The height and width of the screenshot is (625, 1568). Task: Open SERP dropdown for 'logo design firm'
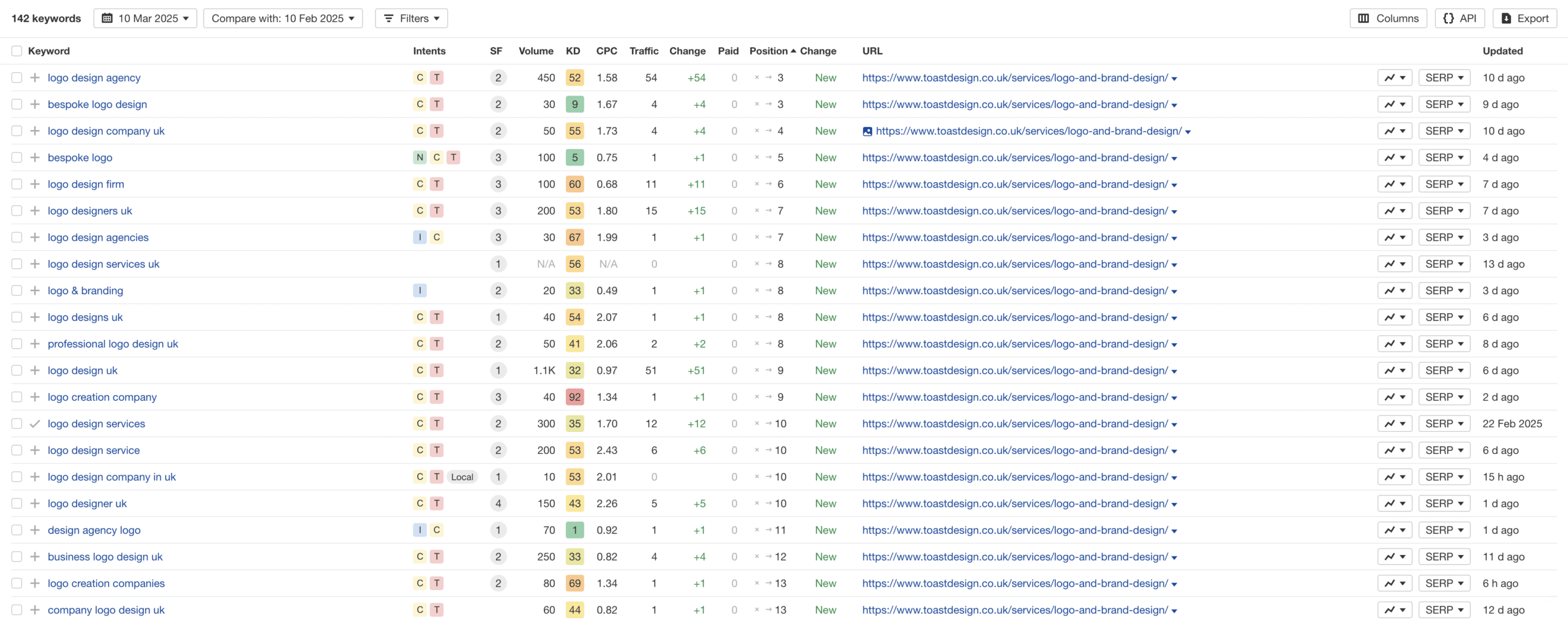1444,184
